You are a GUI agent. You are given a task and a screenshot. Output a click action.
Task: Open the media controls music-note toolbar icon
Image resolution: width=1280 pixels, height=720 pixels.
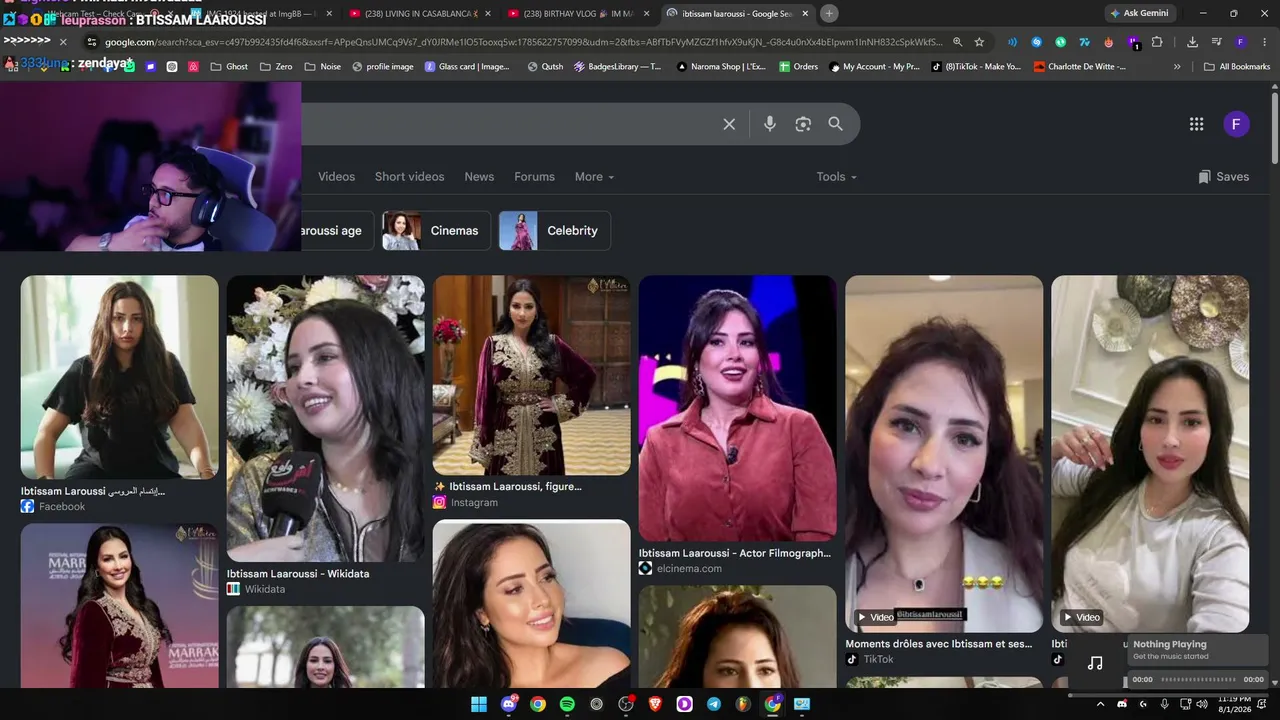1216,42
